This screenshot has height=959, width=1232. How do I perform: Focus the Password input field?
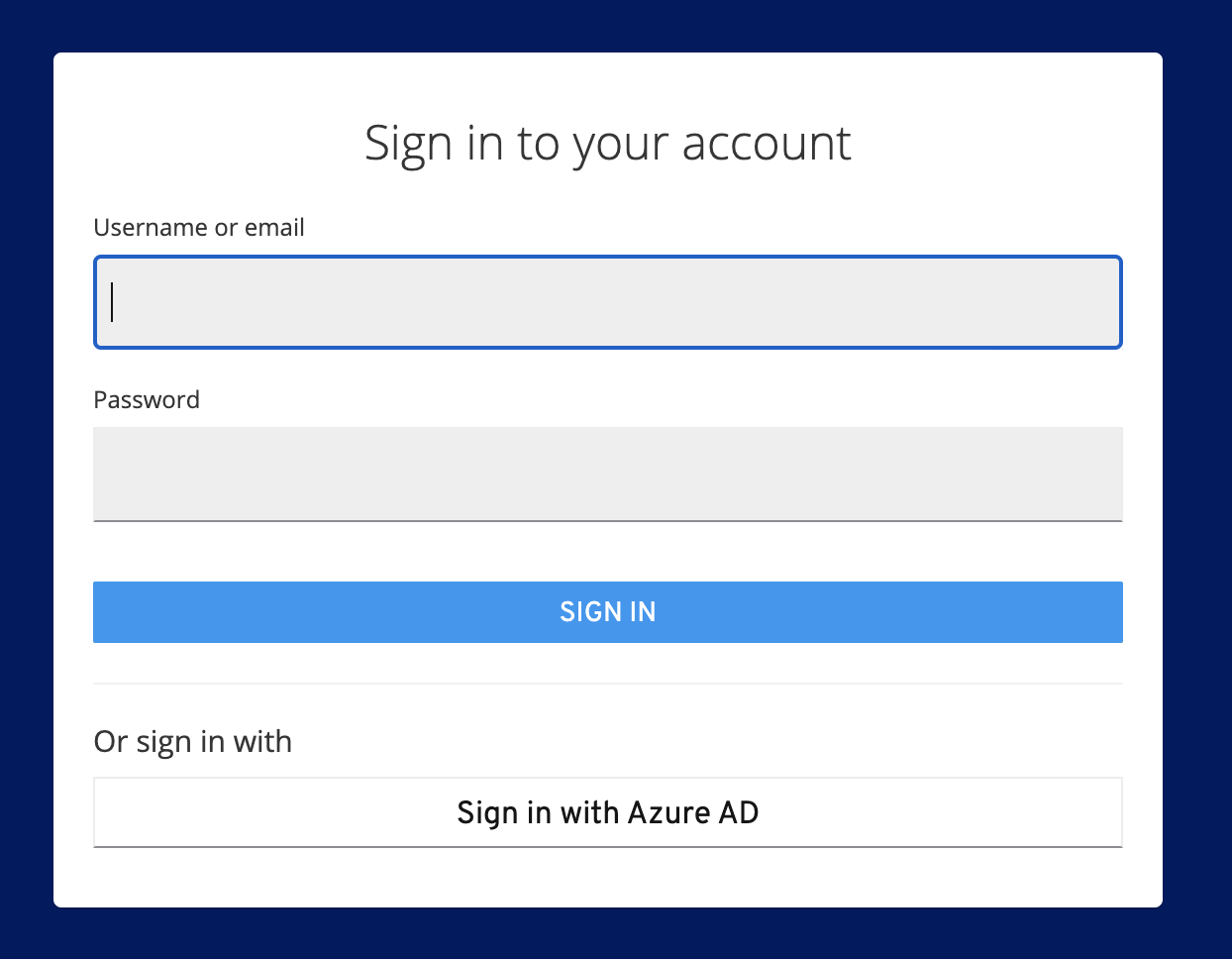pyautogui.click(x=607, y=474)
